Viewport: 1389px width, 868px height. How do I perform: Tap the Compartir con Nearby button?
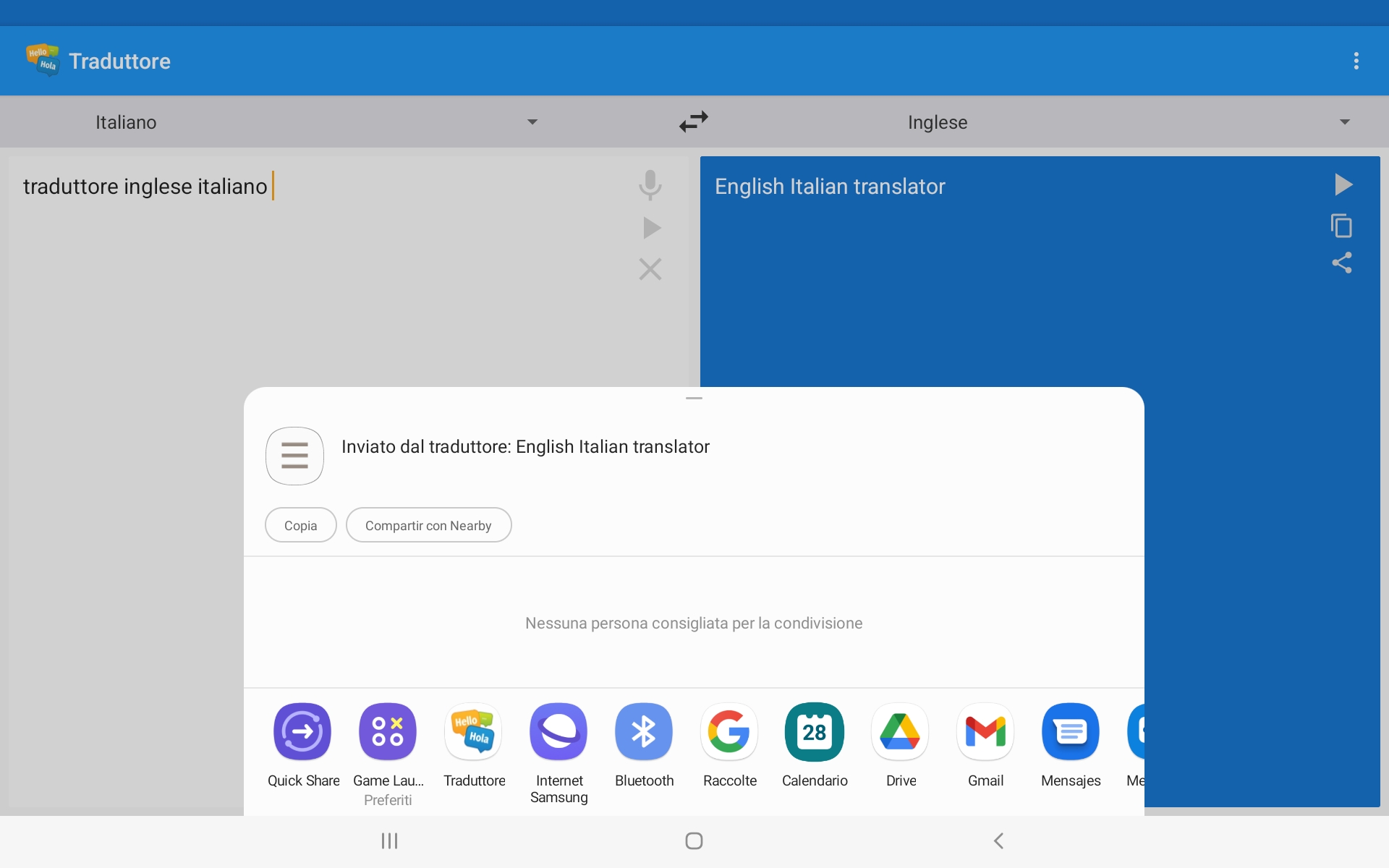[x=428, y=525]
